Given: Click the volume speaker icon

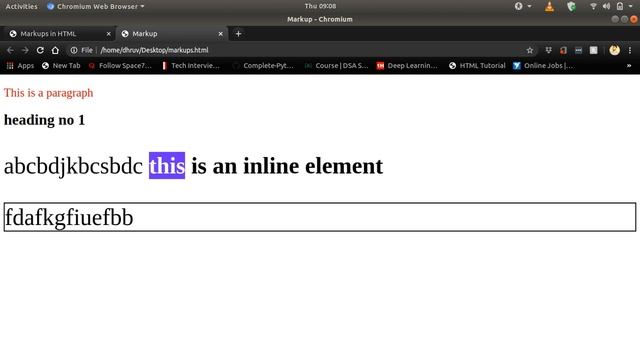Looking at the screenshot, I should (607, 6).
